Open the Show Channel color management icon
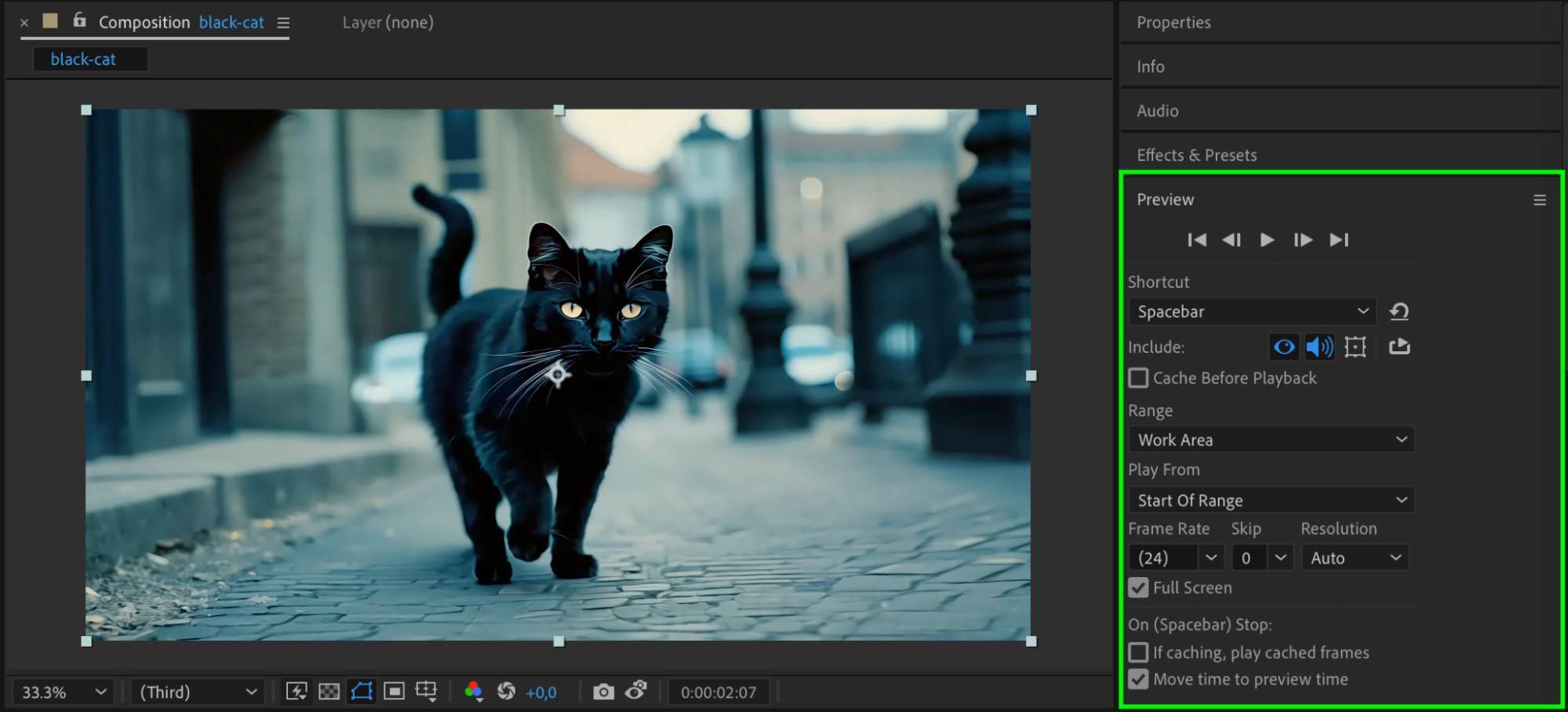The width and height of the screenshot is (1568, 712). pos(473,692)
